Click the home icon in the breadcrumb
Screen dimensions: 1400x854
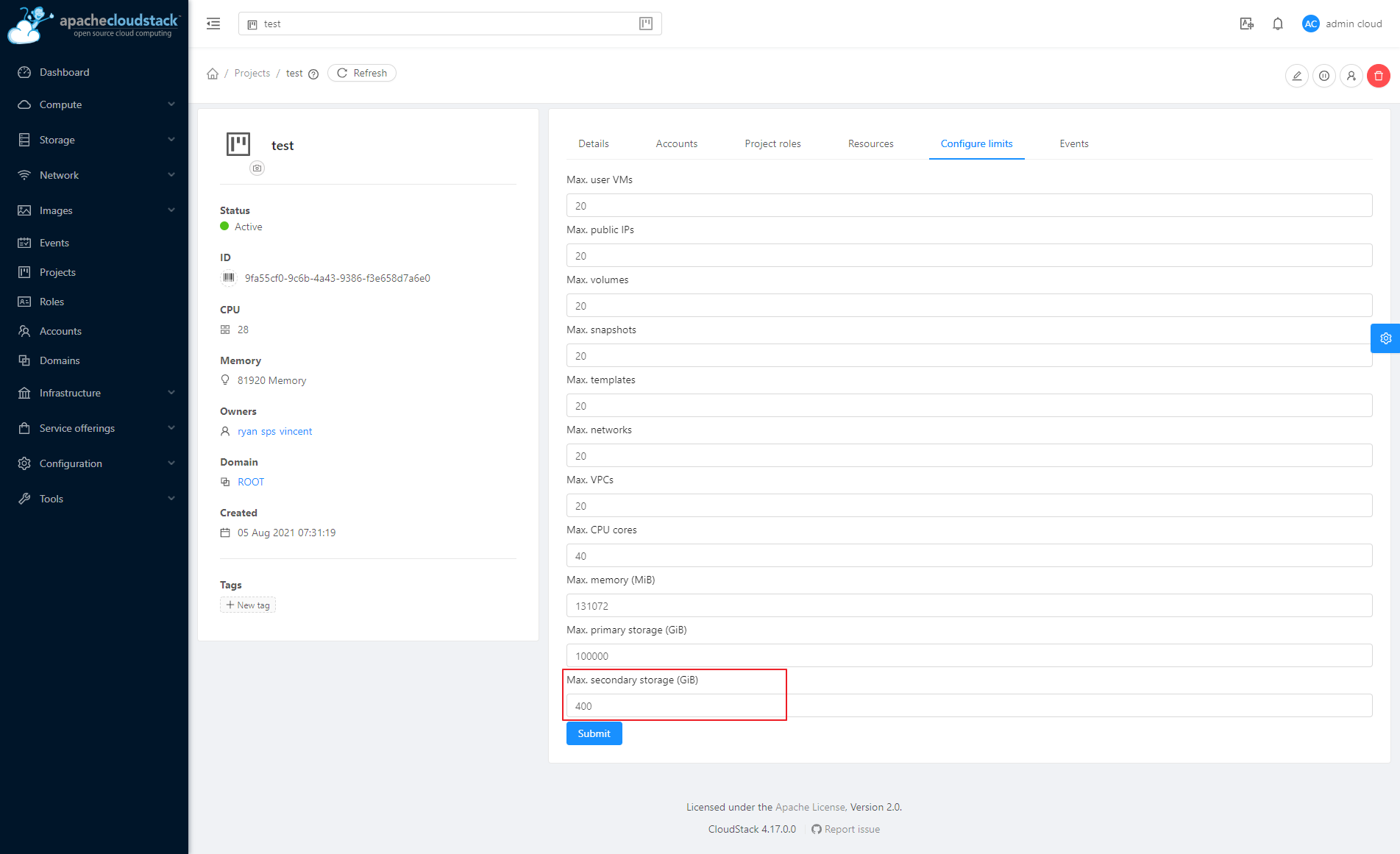click(212, 73)
